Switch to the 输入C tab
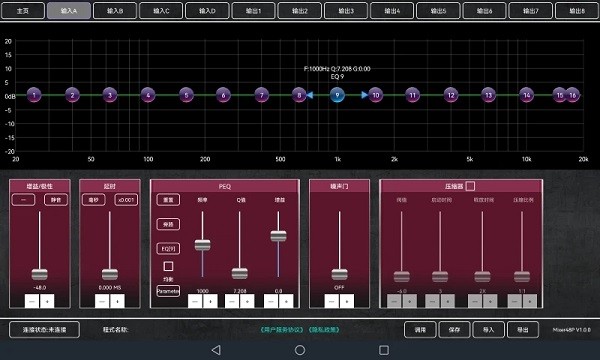This screenshot has height=360, width=600. (161, 11)
